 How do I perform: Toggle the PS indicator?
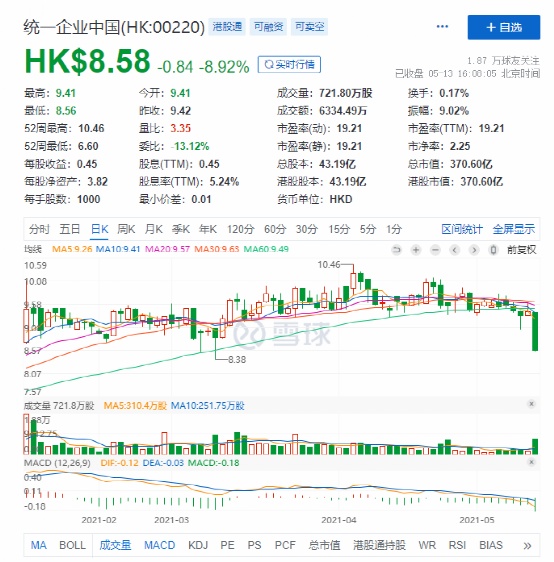coord(254,545)
